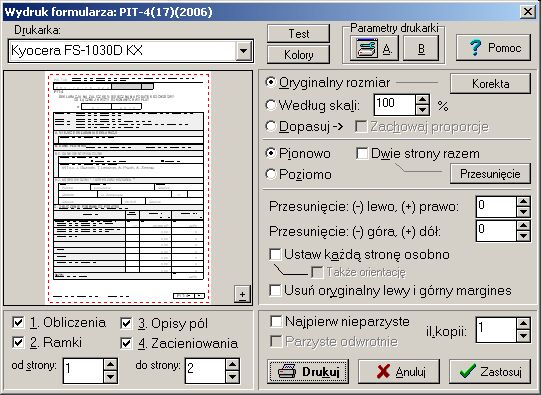The image size is (541, 395).
Task: Uncheck 4. Zacieniowania option
Action: [x=179, y=343]
